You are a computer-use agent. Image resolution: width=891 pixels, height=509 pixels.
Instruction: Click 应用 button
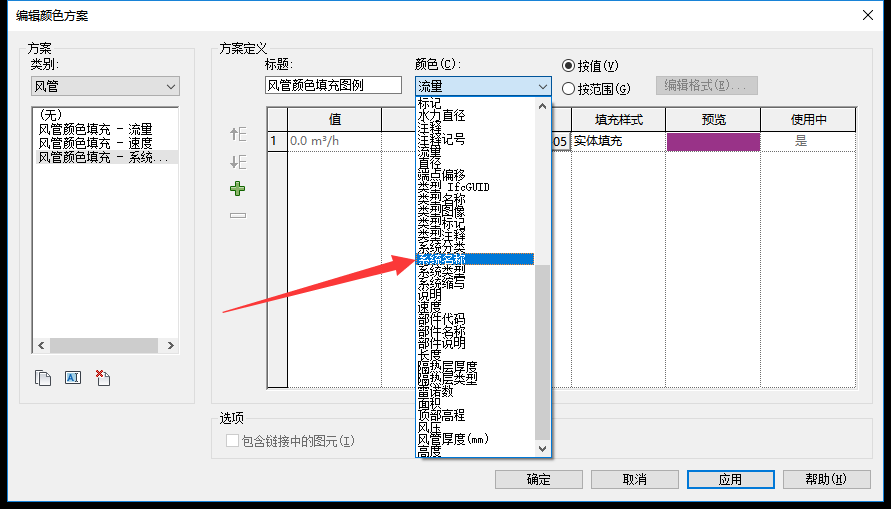pos(731,479)
